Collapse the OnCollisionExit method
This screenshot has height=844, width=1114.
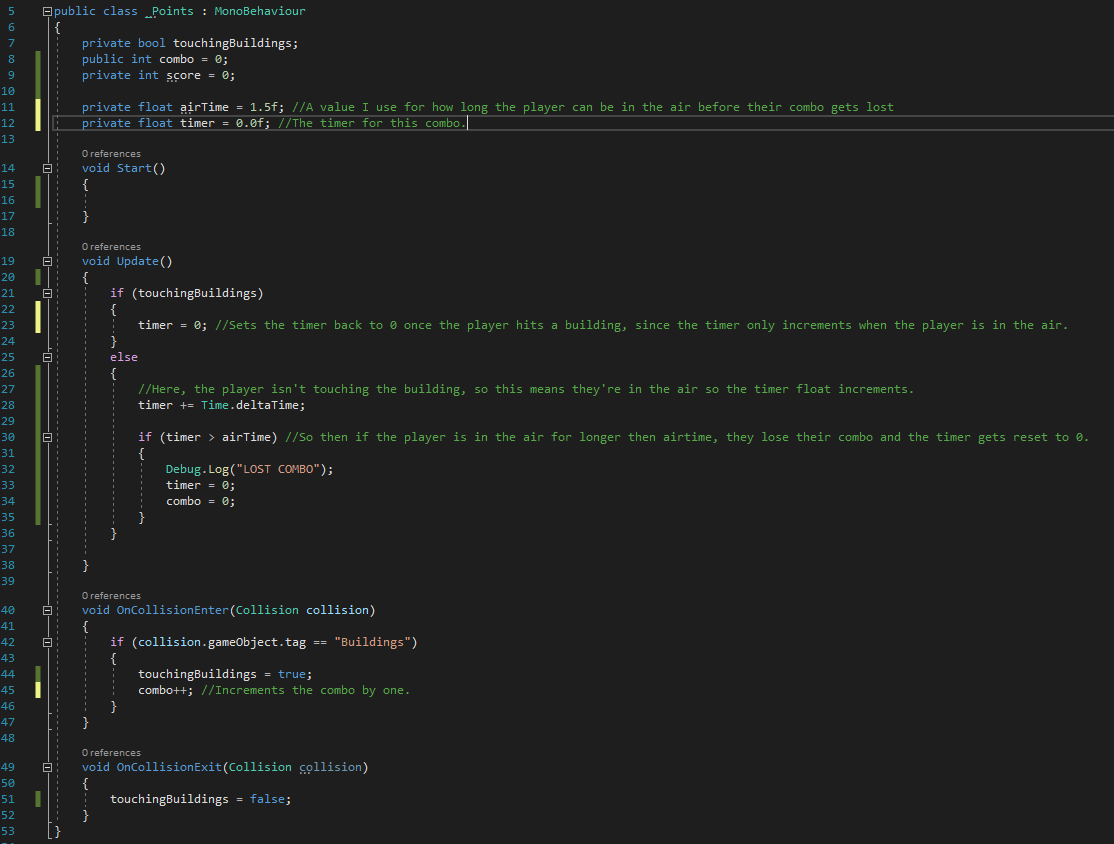tap(47, 767)
